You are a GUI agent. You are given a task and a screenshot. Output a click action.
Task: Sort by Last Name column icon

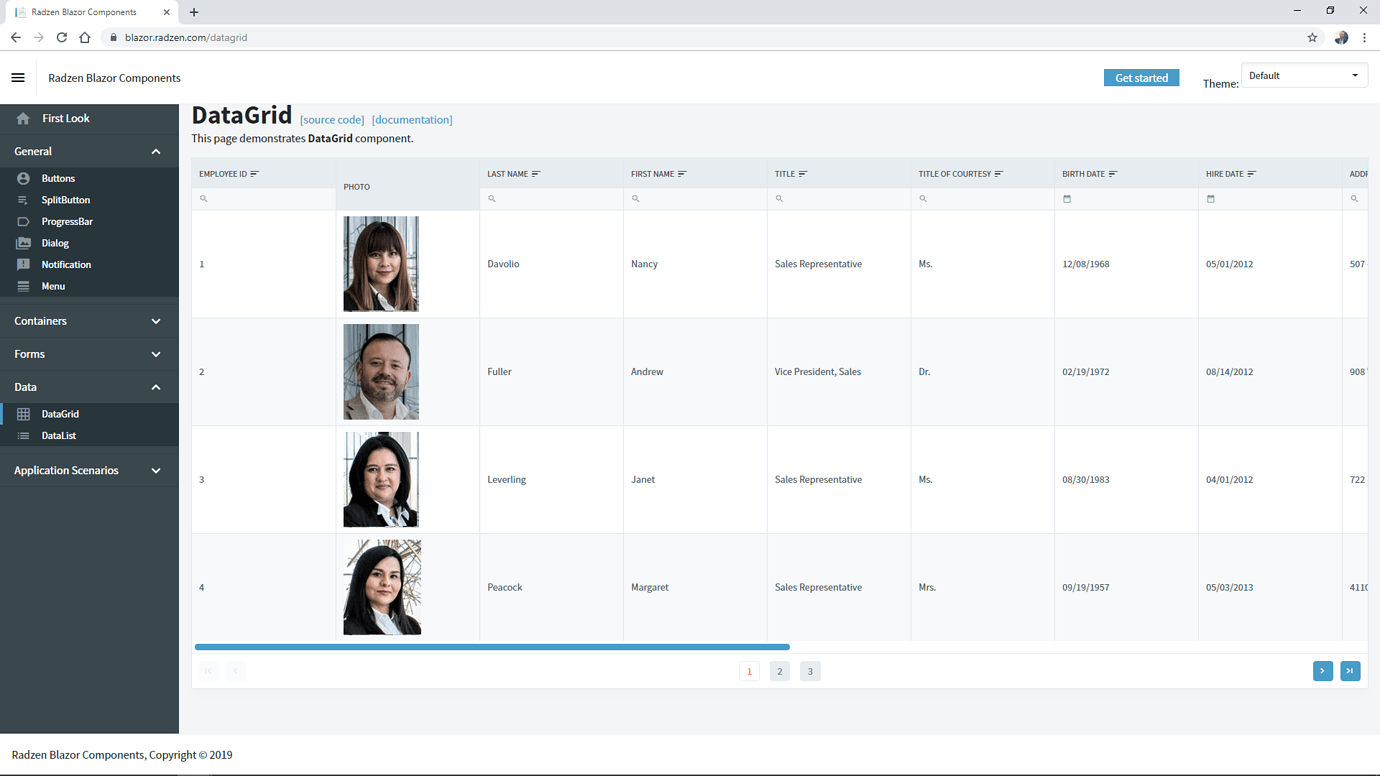(536, 174)
